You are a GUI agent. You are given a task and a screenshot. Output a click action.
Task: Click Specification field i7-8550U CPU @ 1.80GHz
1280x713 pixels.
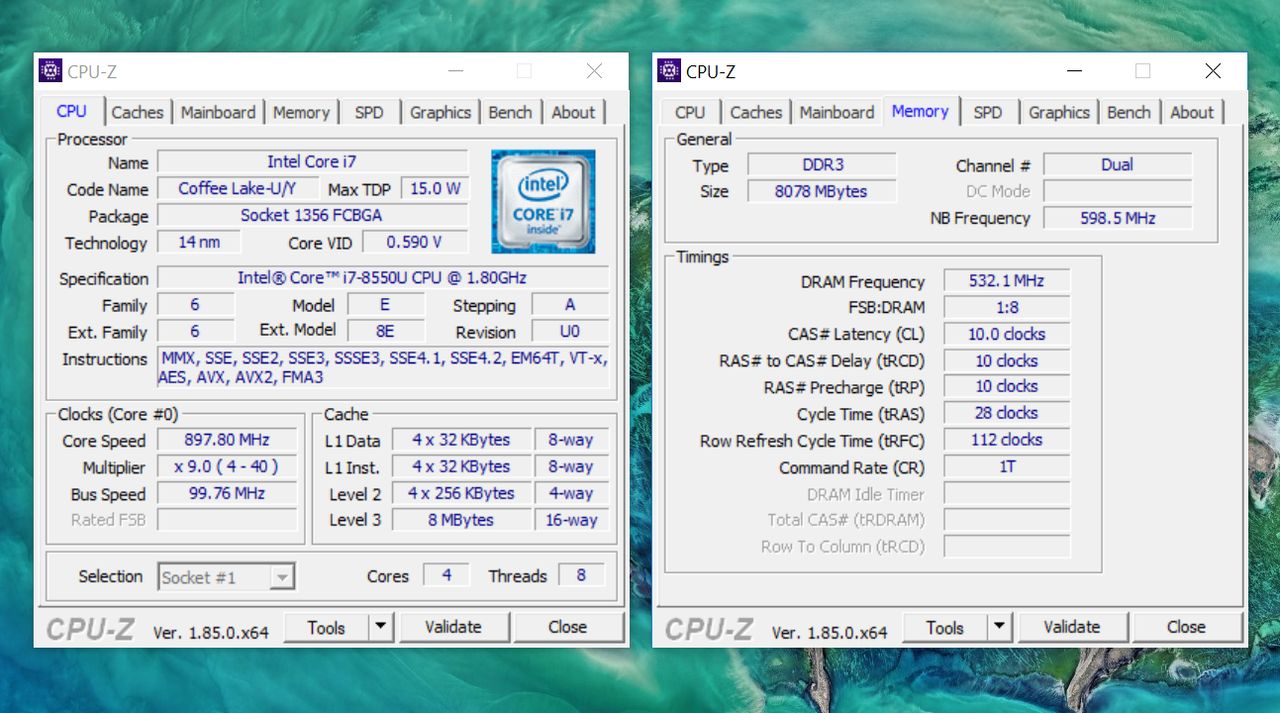pyautogui.click(x=383, y=278)
